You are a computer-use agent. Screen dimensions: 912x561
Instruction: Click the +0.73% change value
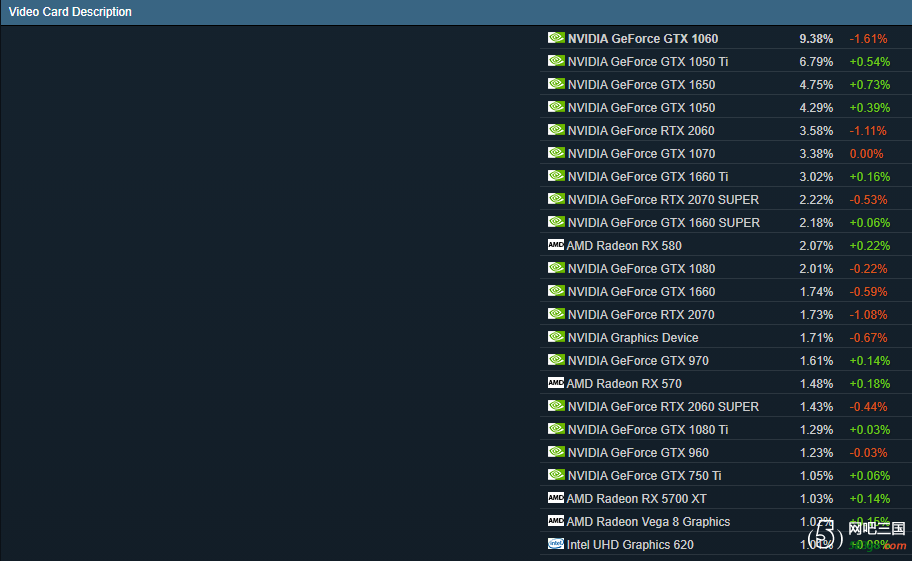[870, 85]
